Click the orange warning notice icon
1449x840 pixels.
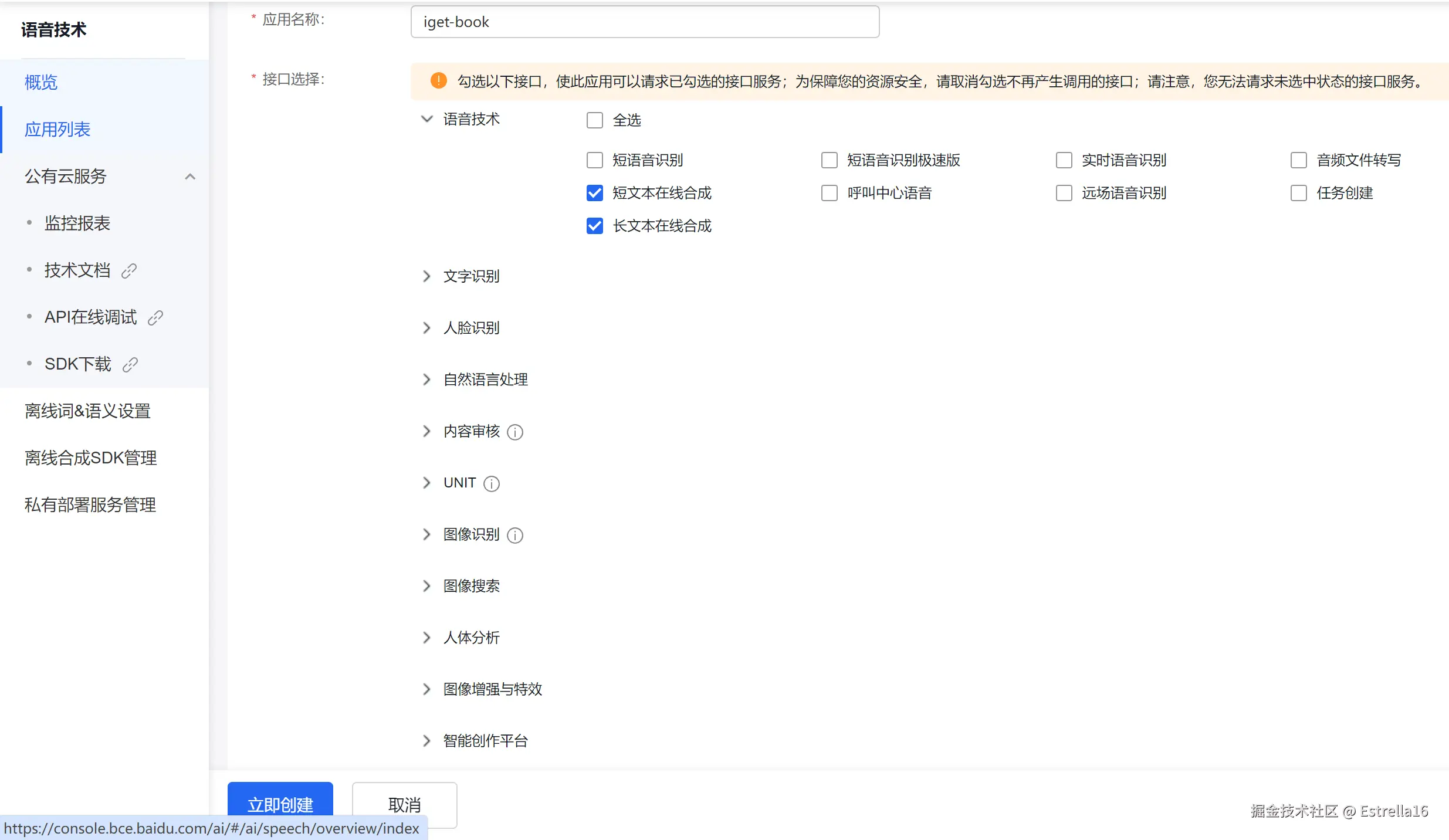click(438, 81)
